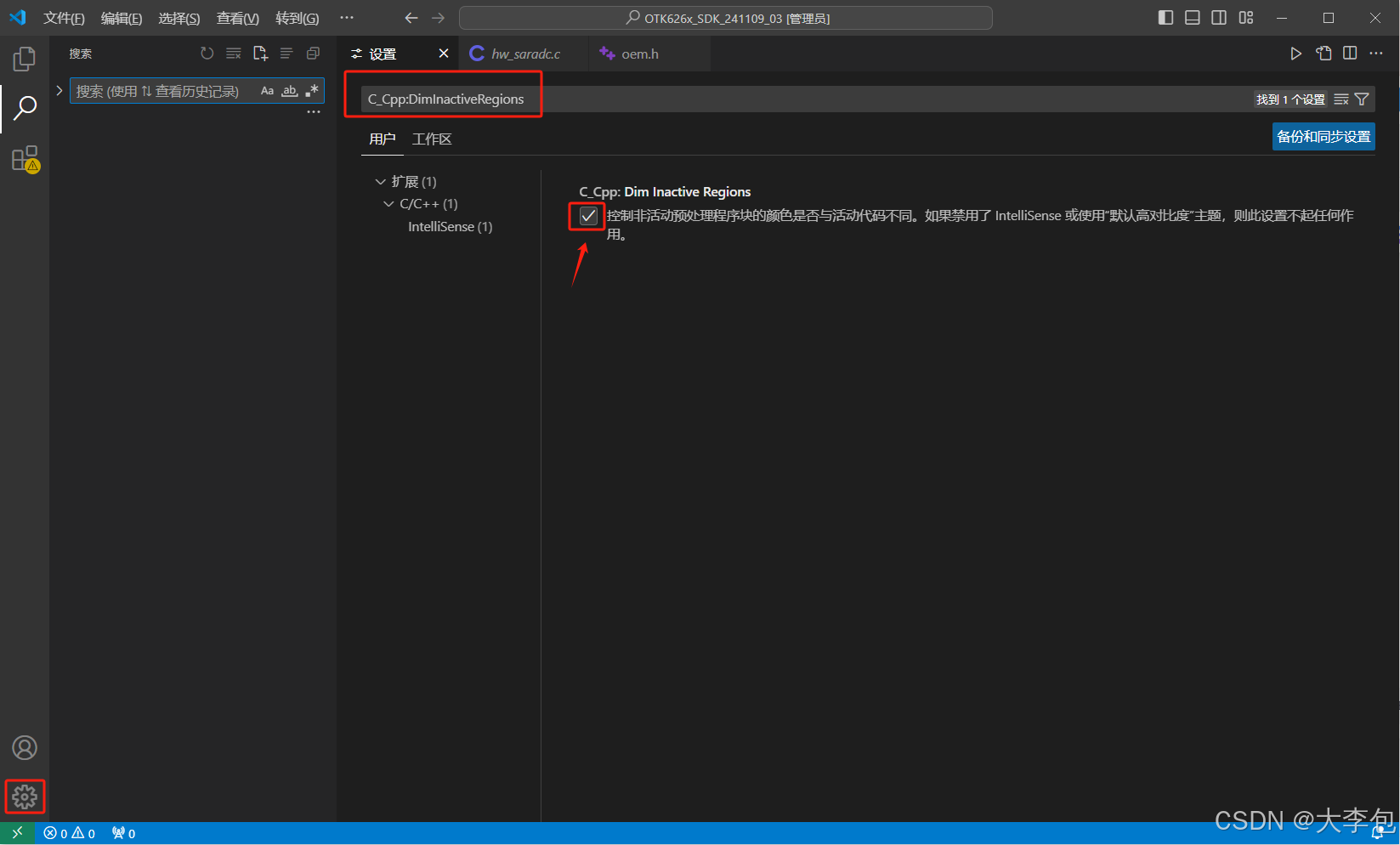Open the Extensions view
1400x845 pixels.
click(x=25, y=159)
